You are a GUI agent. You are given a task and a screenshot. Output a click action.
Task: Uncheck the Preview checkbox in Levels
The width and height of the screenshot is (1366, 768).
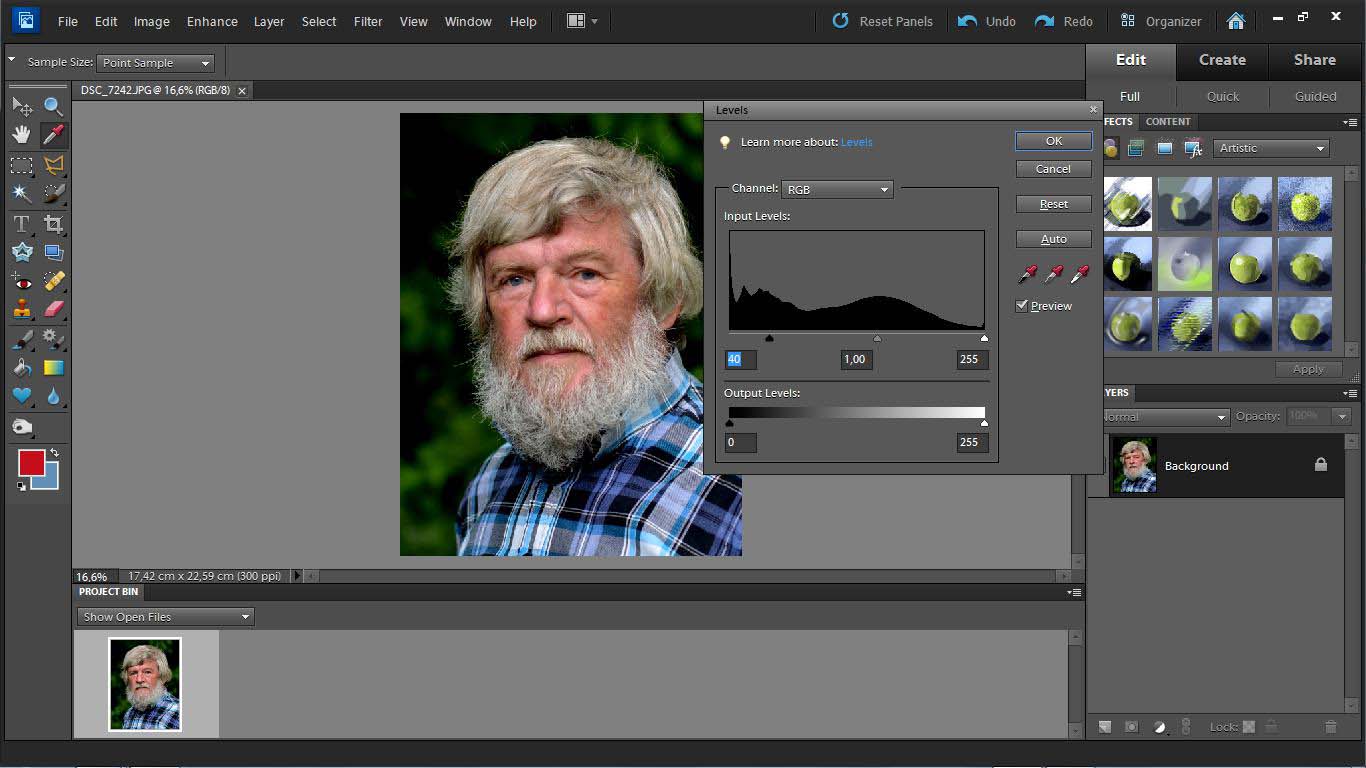1022,306
